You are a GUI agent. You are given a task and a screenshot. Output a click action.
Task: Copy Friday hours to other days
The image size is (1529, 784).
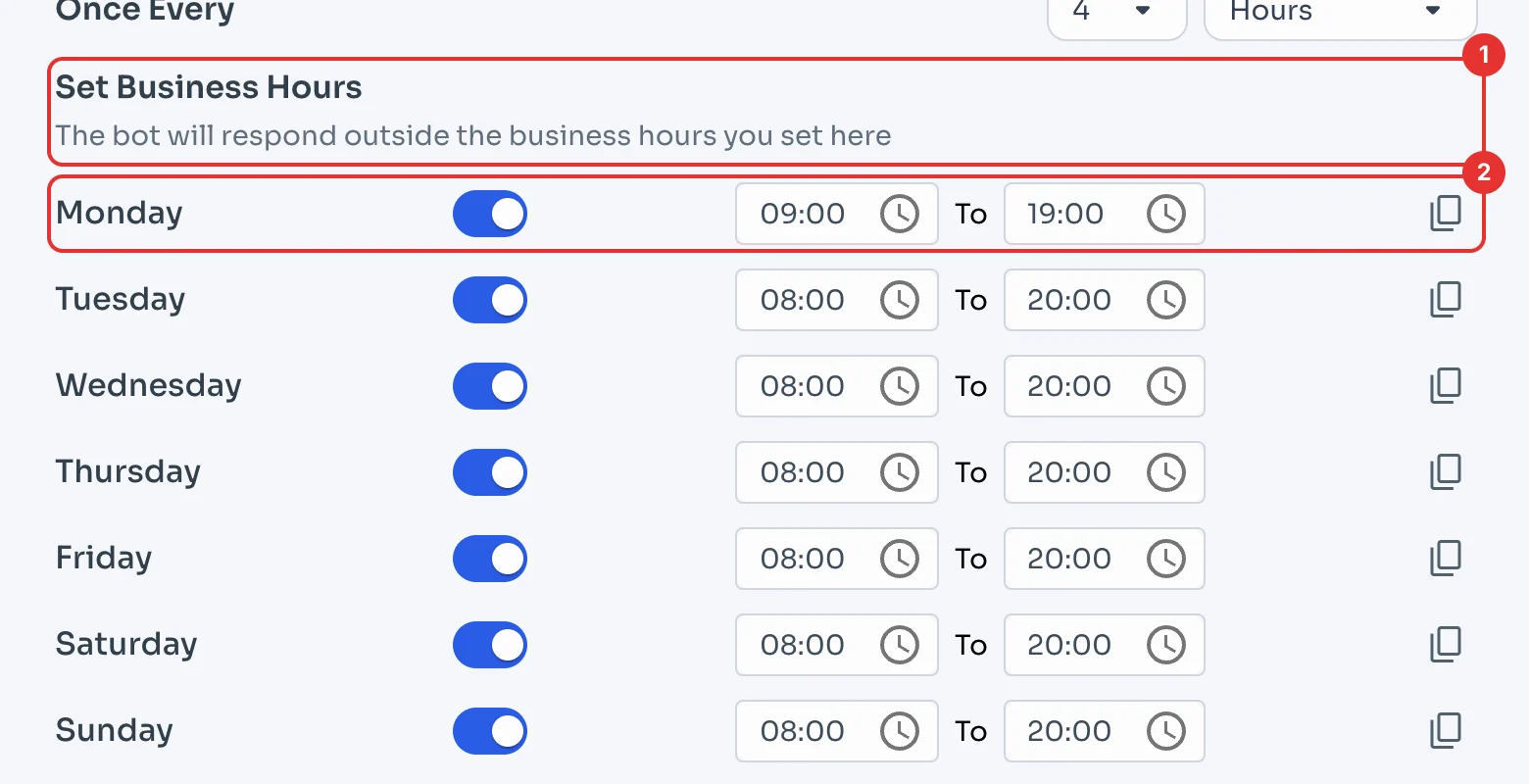[x=1446, y=559]
